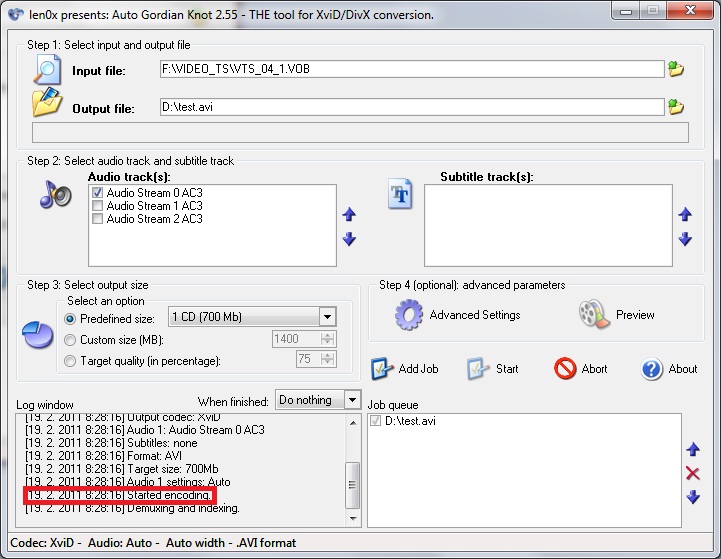Click the Output file path field

pyautogui.click(x=412, y=107)
